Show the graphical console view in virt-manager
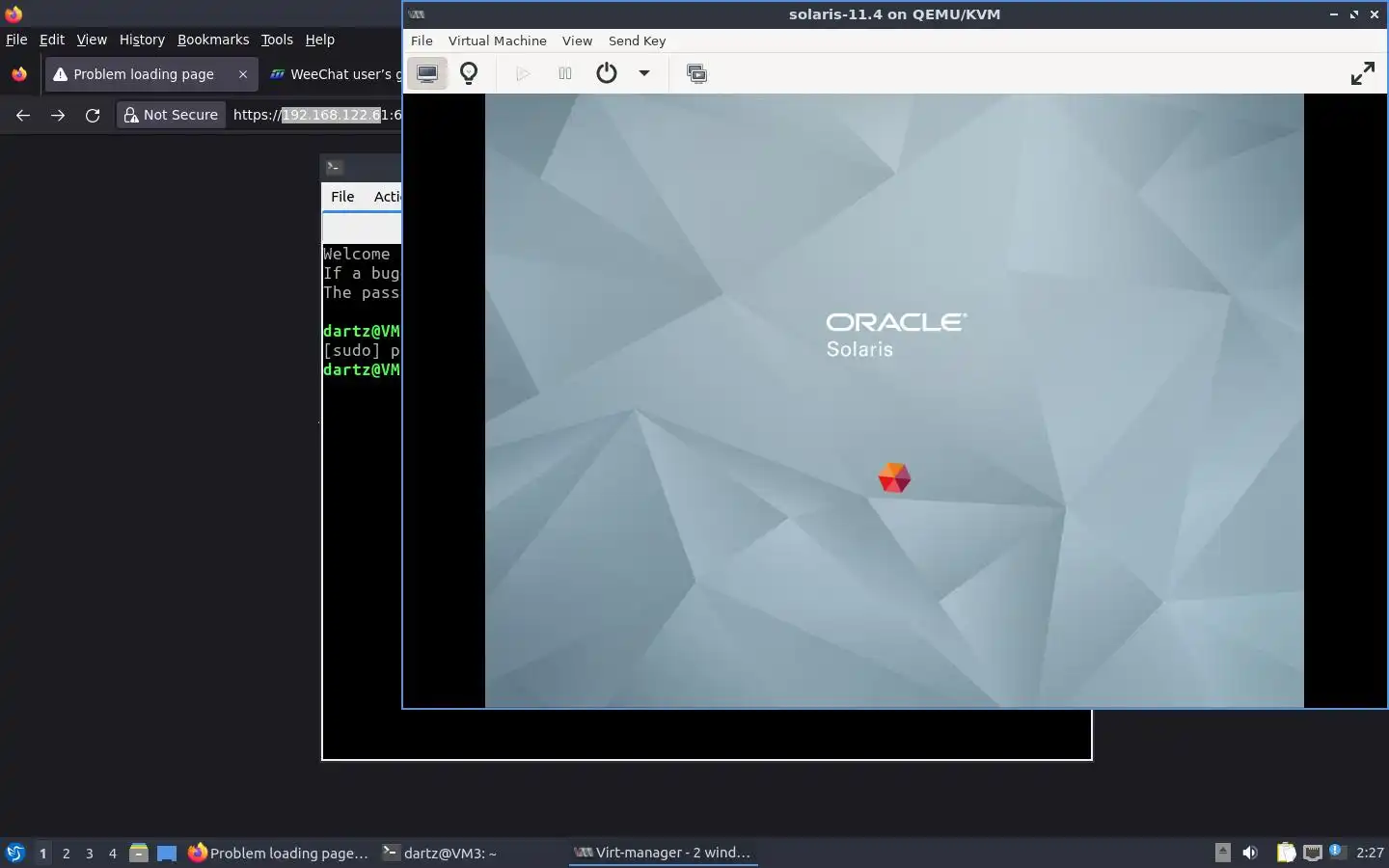The image size is (1389, 868). click(426, 73)
